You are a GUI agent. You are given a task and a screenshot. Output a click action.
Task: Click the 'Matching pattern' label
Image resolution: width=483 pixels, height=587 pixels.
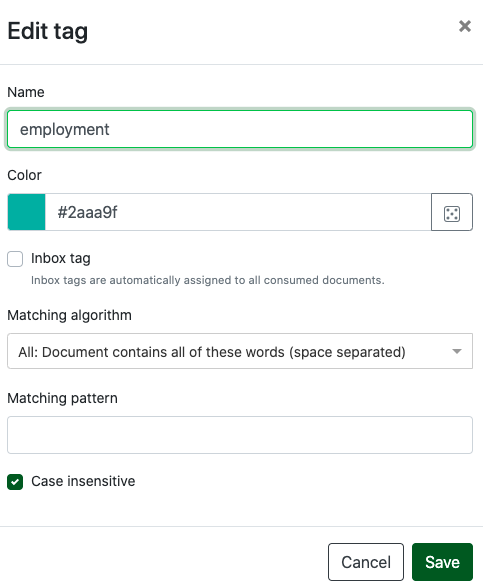click(x=63, y=398)
